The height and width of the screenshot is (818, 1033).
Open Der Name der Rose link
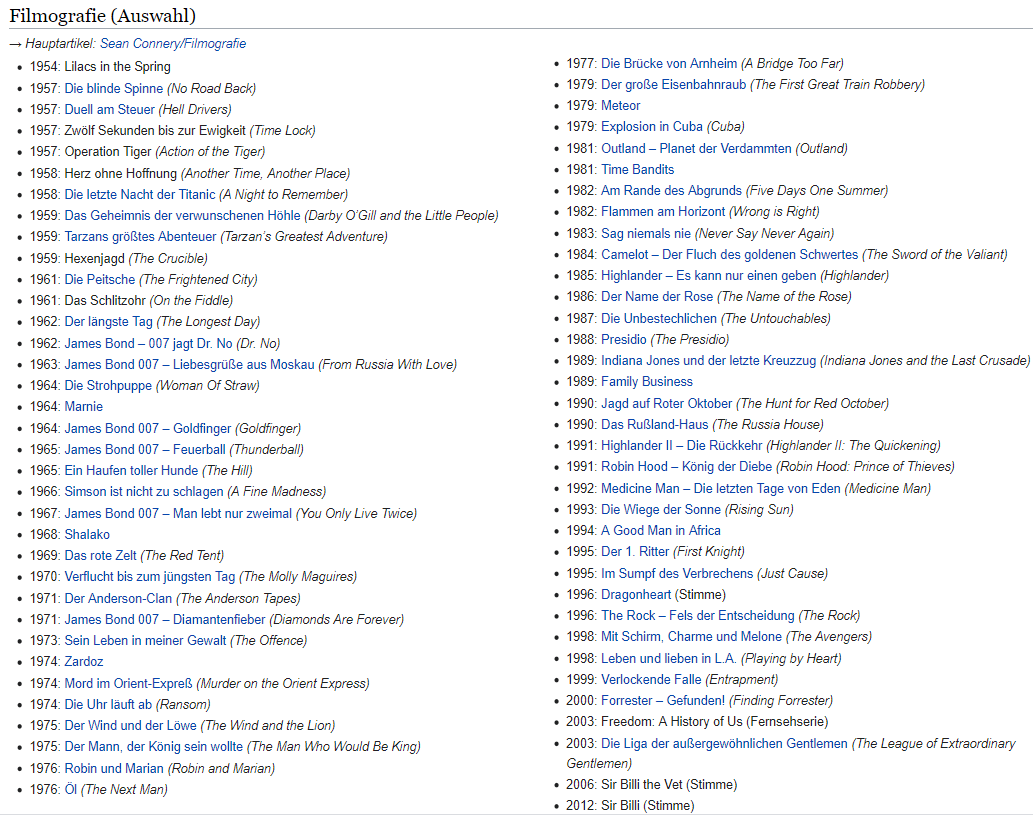click(x=657, y=296)
